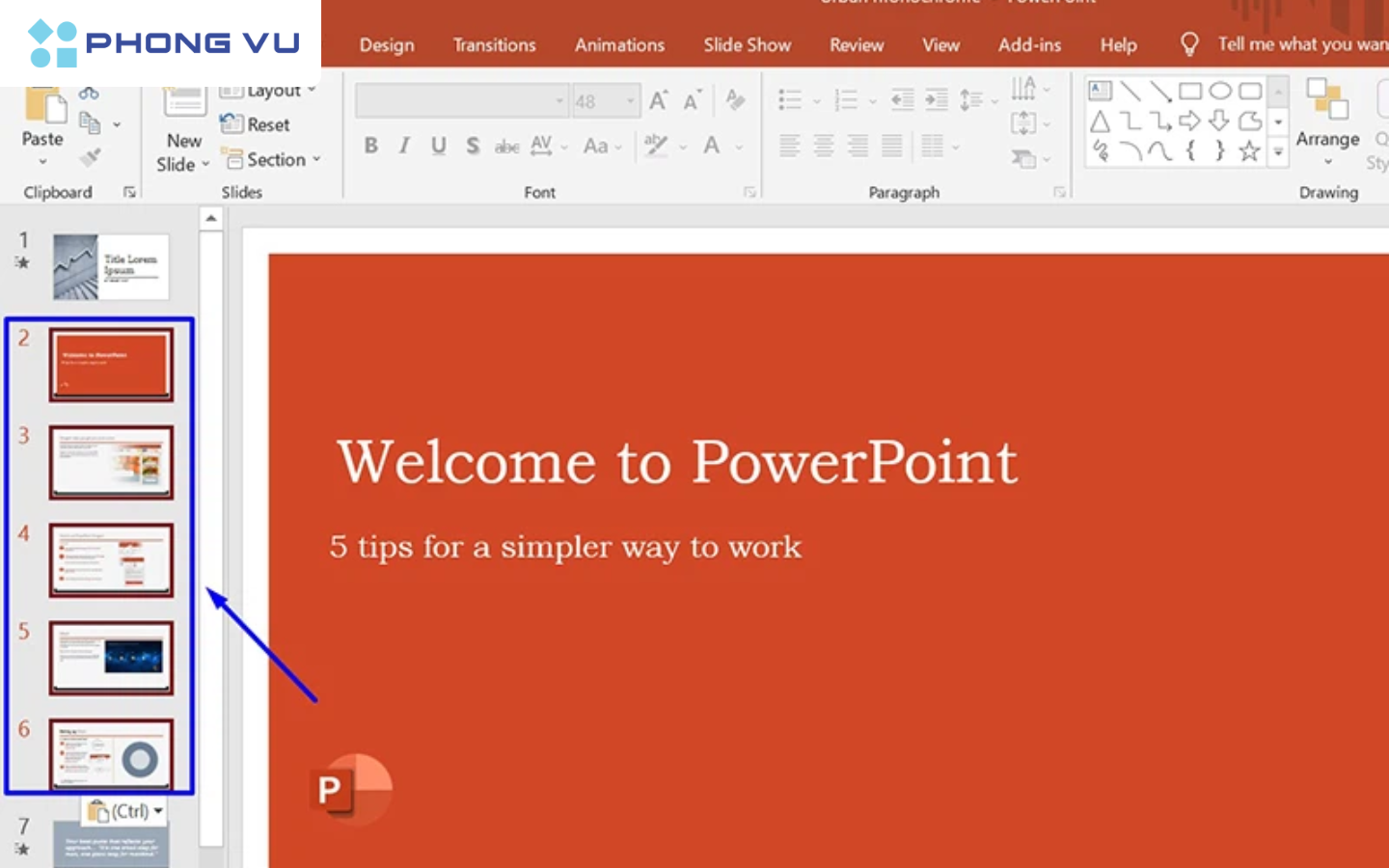
Task: Toggle Text Shadow formatting
Action: point(473,146)
